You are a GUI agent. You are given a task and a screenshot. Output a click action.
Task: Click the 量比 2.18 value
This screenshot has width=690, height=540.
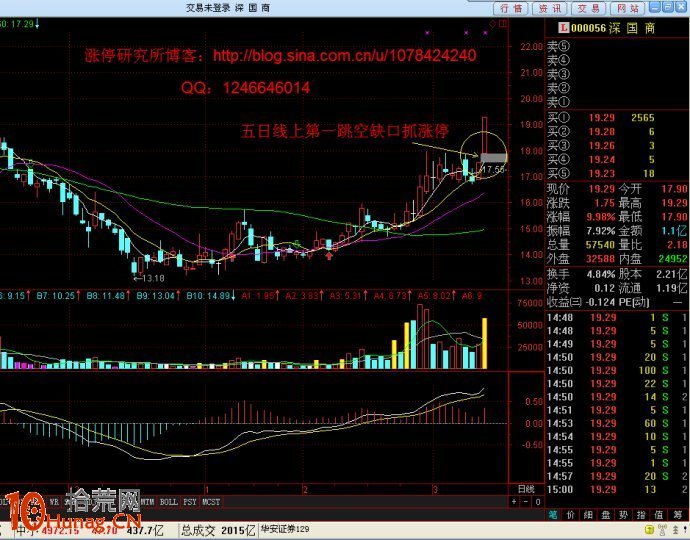pyautogui.click(x=677, y=245)
